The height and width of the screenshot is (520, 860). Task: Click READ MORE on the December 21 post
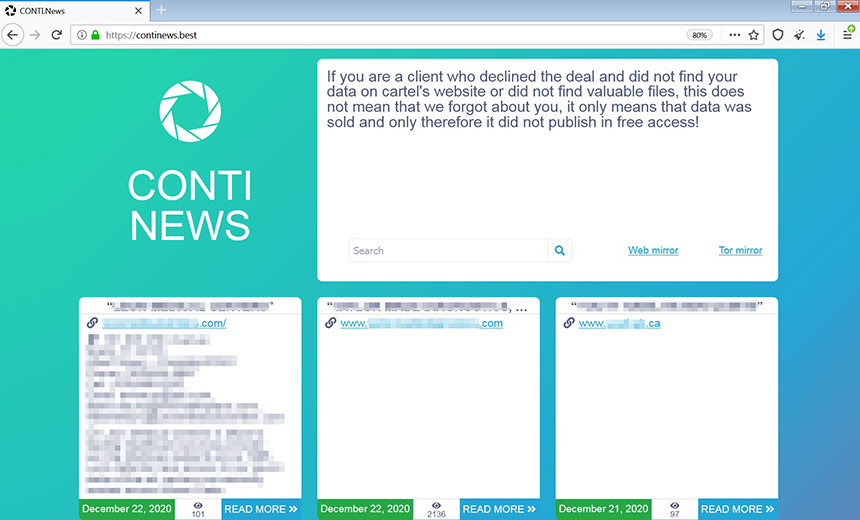738,509
